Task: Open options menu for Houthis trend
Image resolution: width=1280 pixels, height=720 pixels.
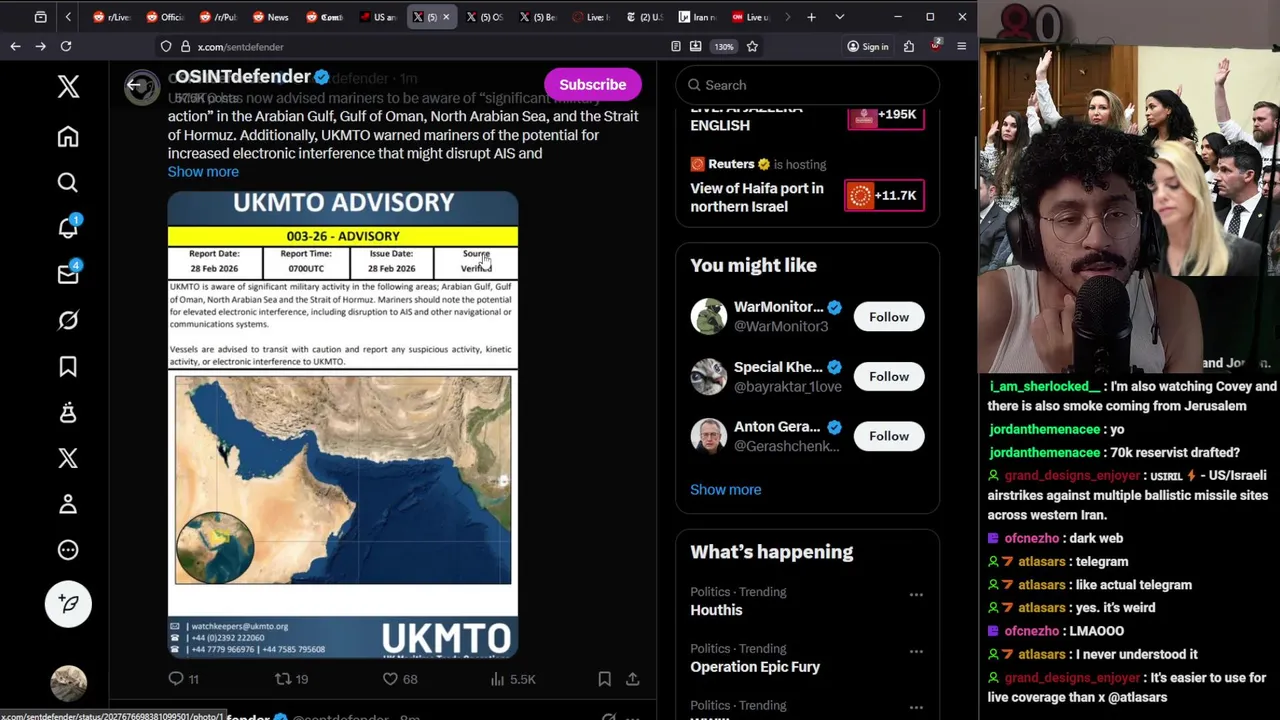Action: [x=915, y=595]
